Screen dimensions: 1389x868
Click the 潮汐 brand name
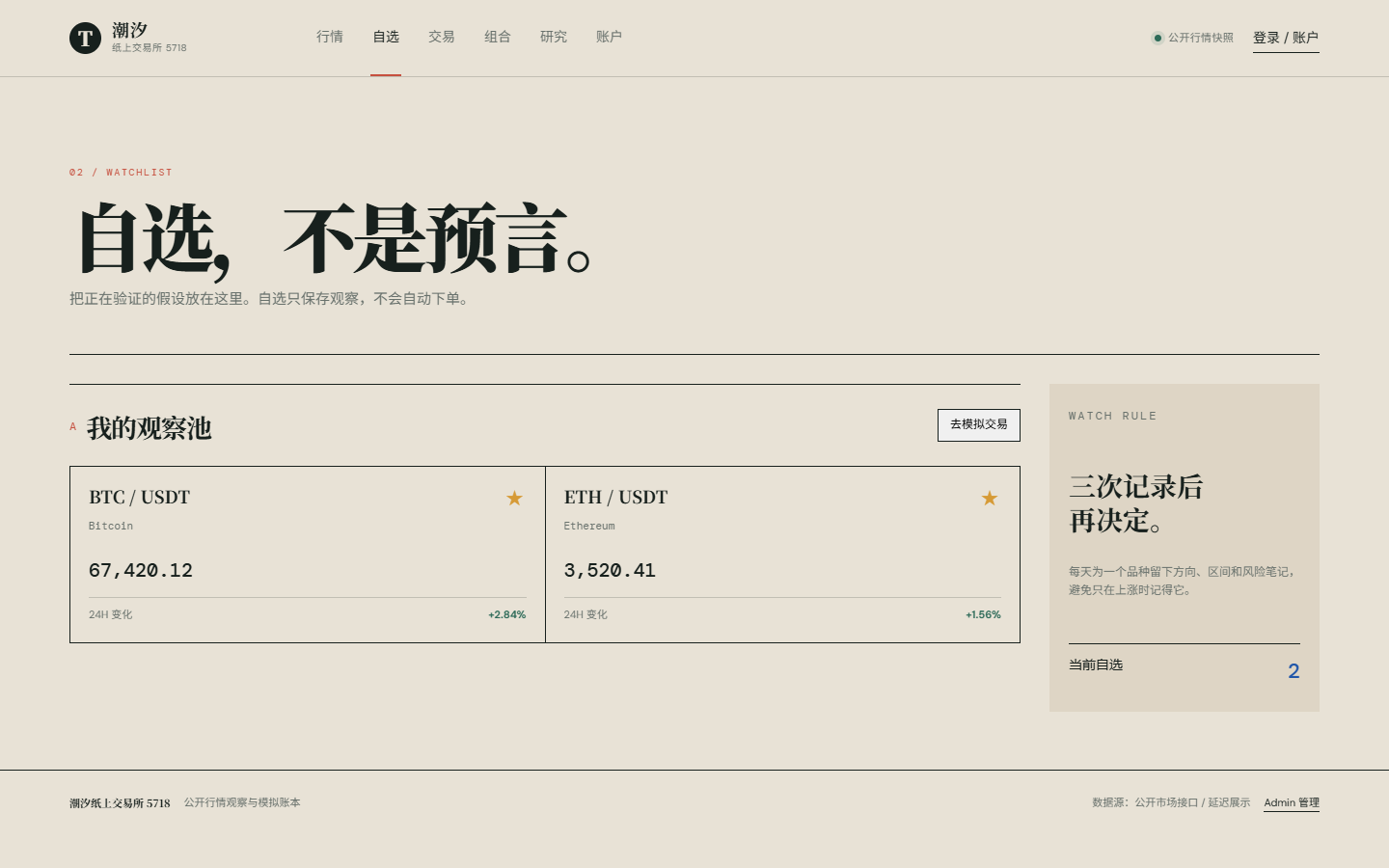[129, 31]
